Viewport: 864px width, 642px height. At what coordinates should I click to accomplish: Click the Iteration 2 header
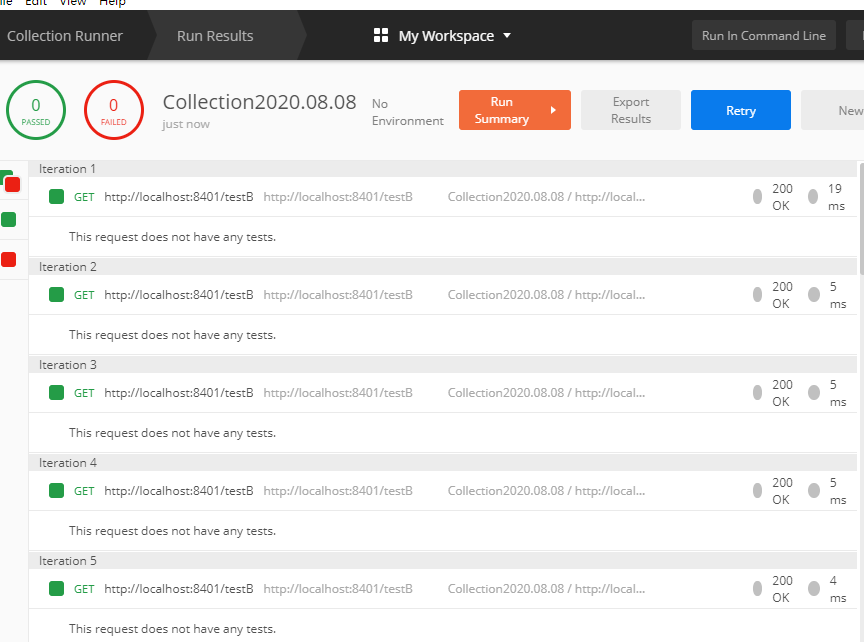coord(442,267)
